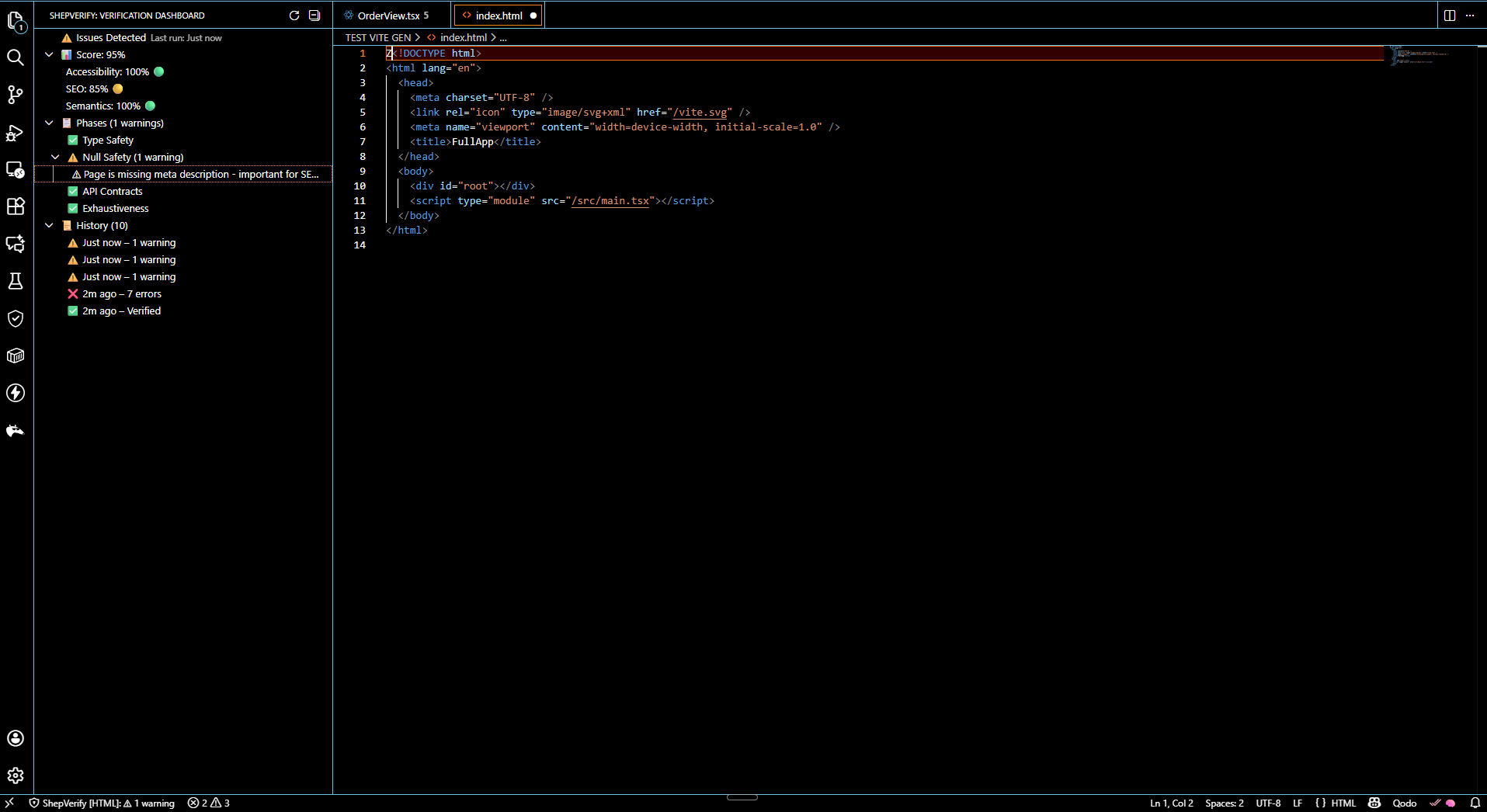Refresh the Verification Dashboard

pos(294,16)
